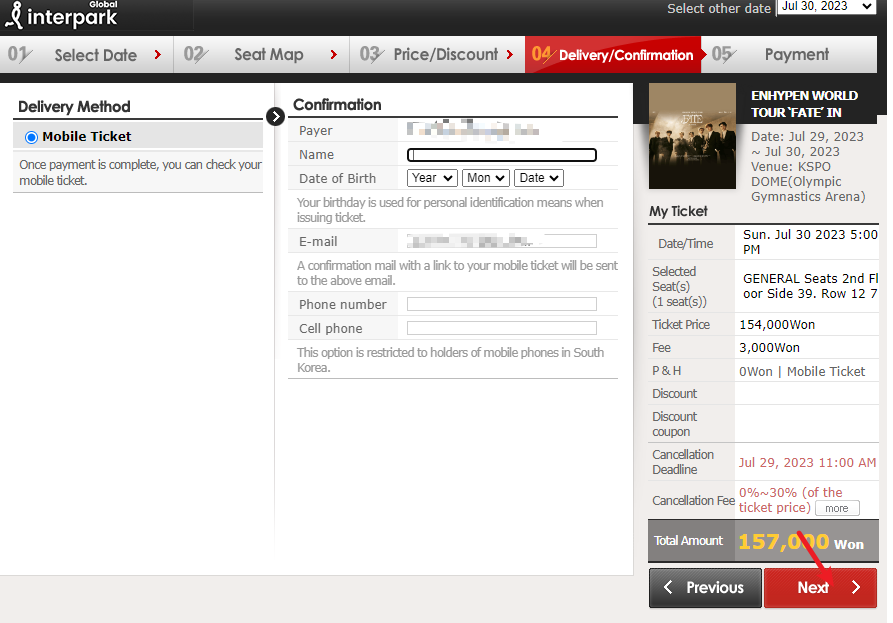Click the Previous button
Image resolution: width=893 pixels, height=623 pixels.
(705, 588)
